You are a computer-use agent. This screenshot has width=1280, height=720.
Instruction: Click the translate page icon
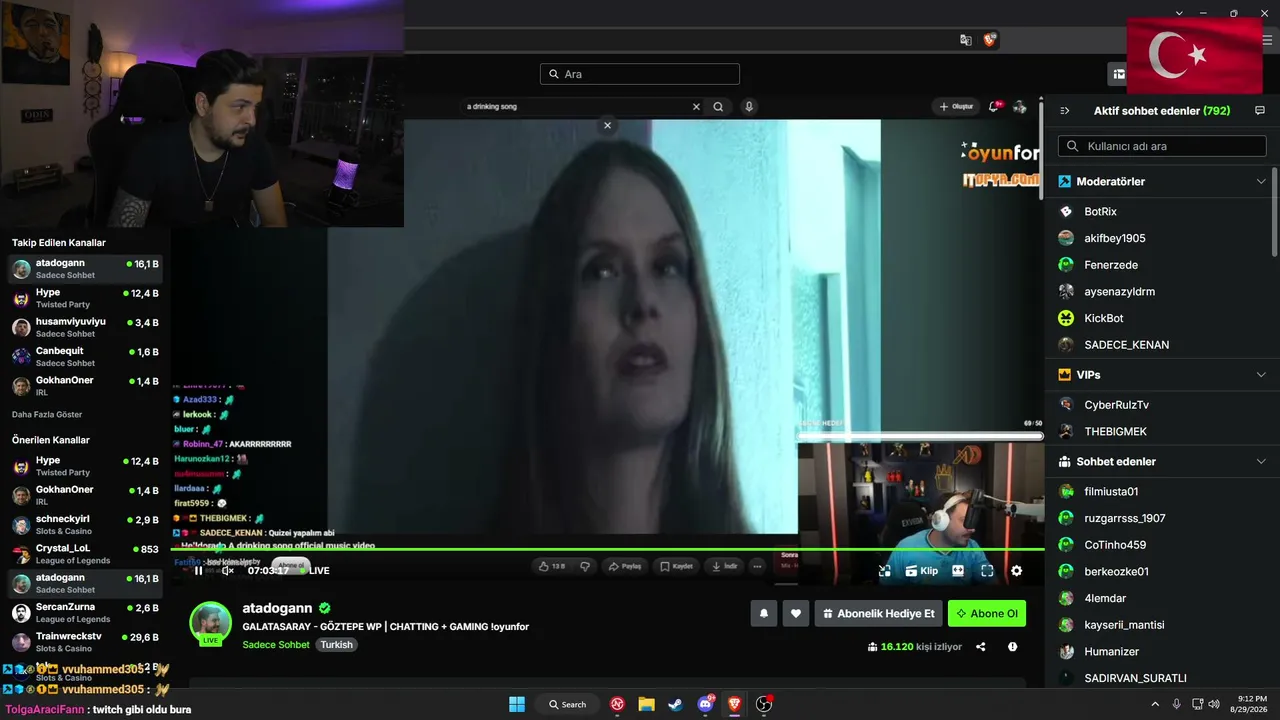click(x=966, y=40)
